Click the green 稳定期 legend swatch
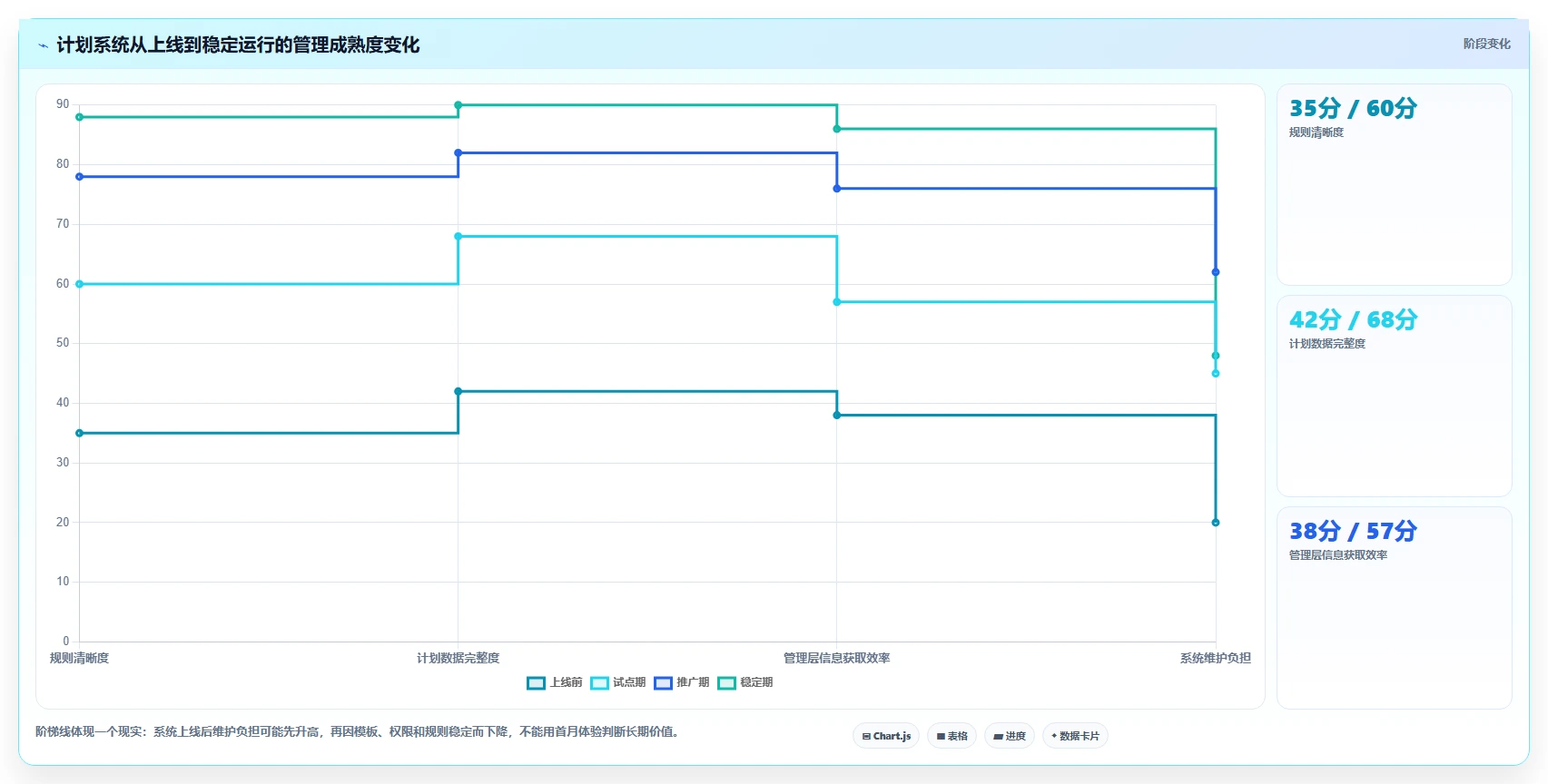Screen dimensions: 1548x784 click(x=726, y=683)
